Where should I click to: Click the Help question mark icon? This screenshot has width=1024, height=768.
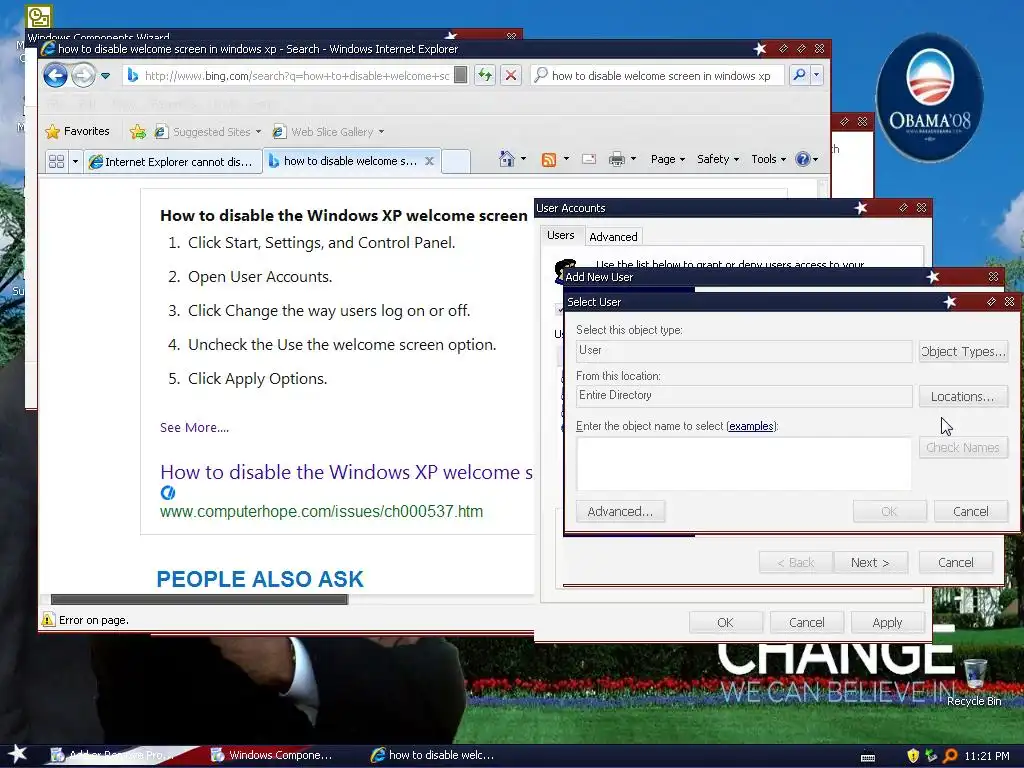(x=803, y=159)
